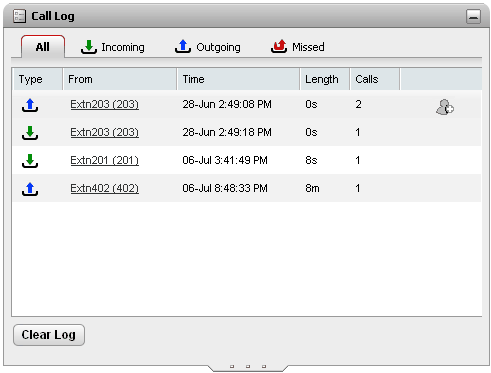Select the 06-Jul 3:41:49 PM time cell
The image size is (491, 373).
point(225,160)
